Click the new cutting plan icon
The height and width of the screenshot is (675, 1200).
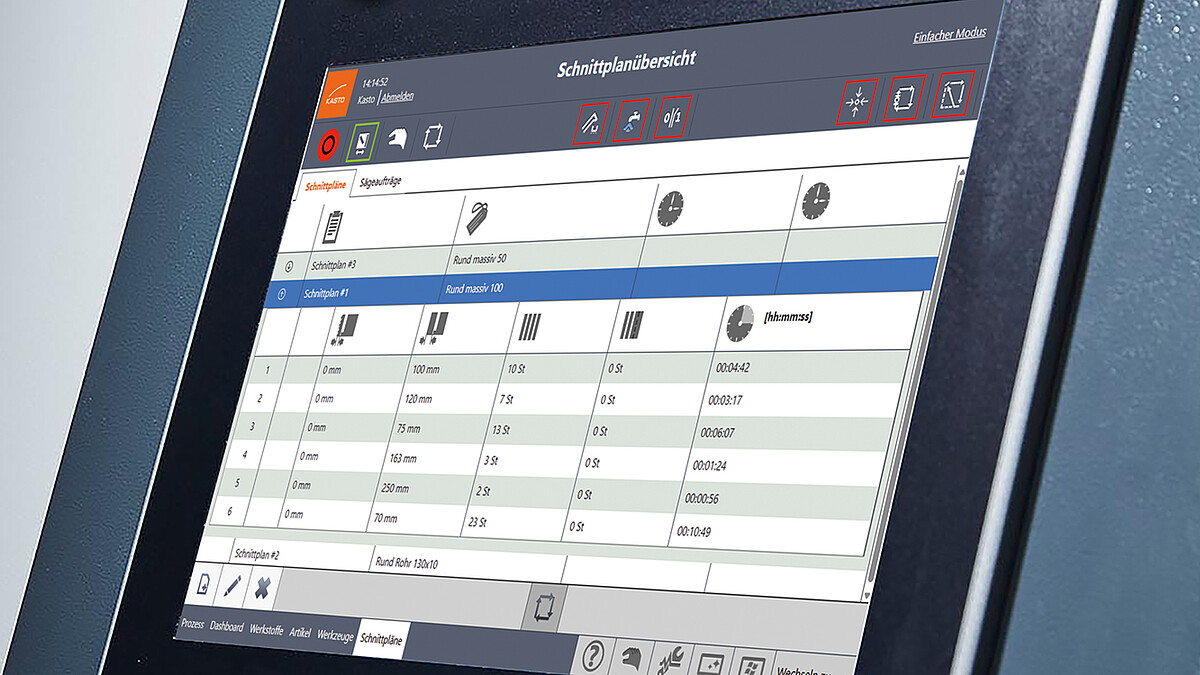click(x=203, y=585)
